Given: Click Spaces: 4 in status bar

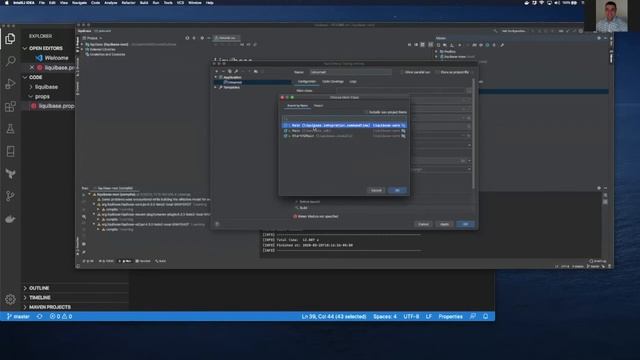Looking at the screenshot, I should coord(384,316).
